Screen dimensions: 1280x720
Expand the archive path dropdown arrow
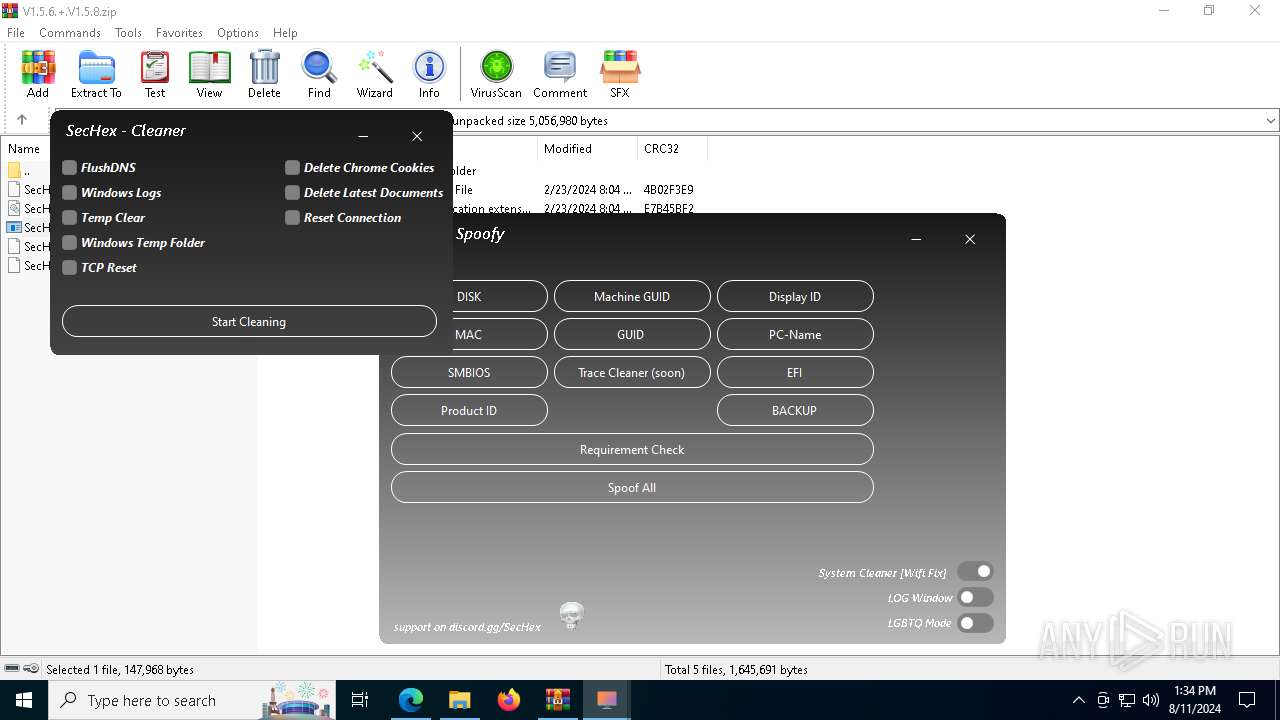pos(1270,121)
